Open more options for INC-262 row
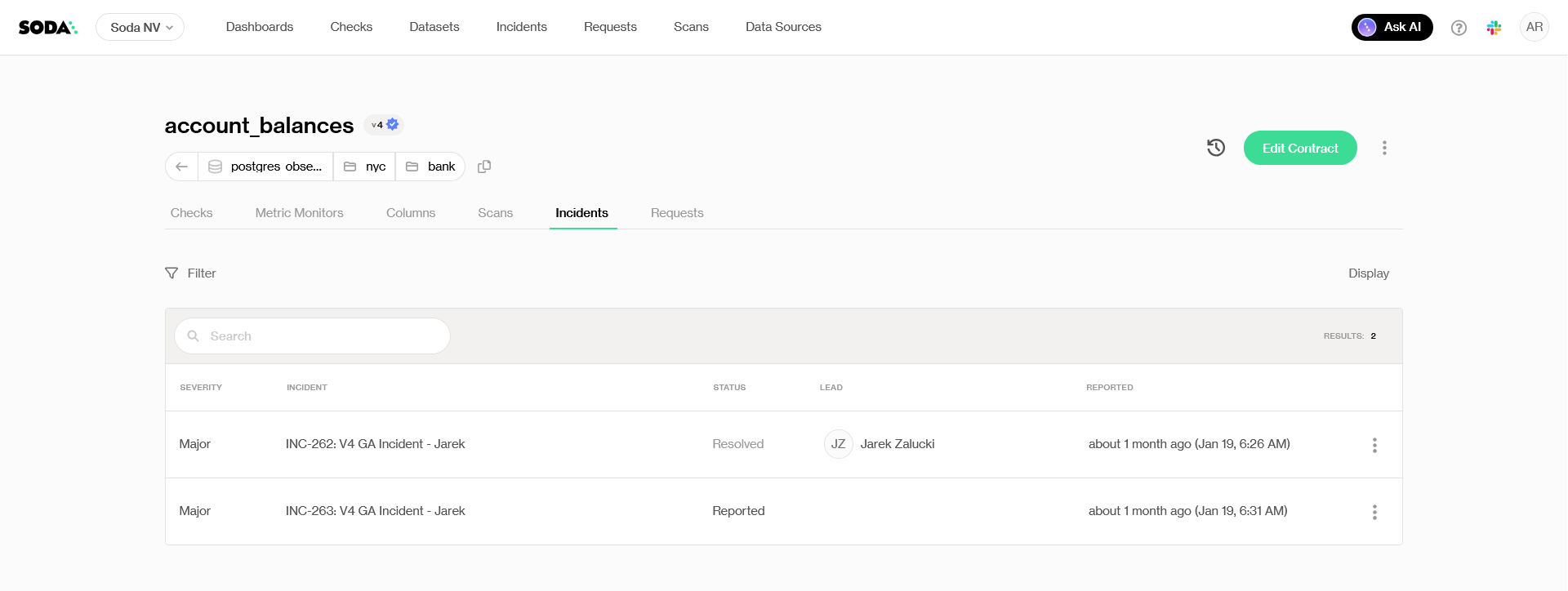Image resolution: width=1568 pixels, height=591 pixels. click(1374, 445)
